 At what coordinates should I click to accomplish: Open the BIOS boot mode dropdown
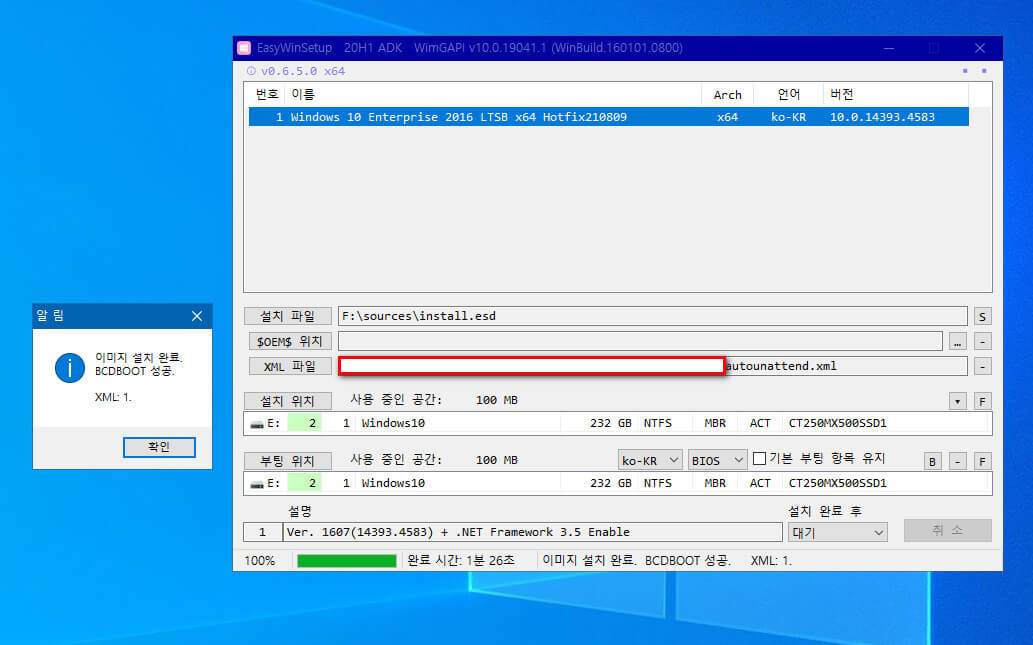click(717, 461)
